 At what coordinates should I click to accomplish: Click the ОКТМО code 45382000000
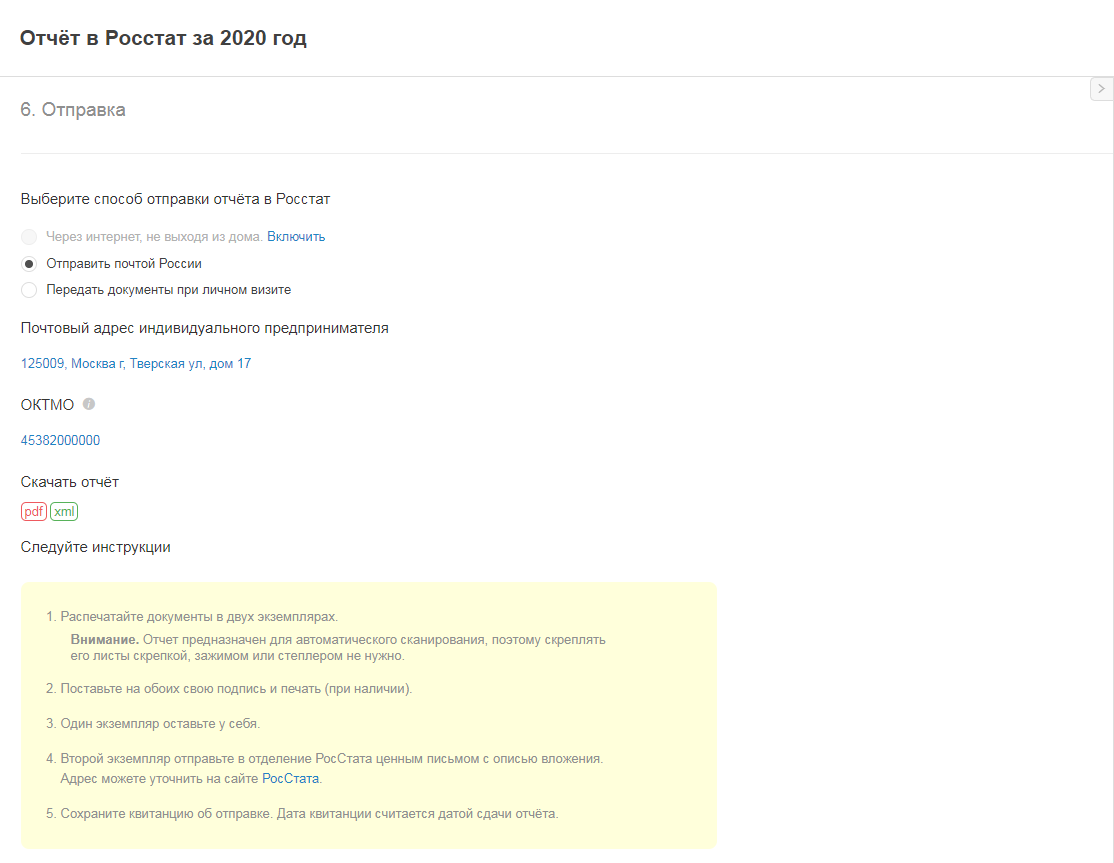[60, 440]
